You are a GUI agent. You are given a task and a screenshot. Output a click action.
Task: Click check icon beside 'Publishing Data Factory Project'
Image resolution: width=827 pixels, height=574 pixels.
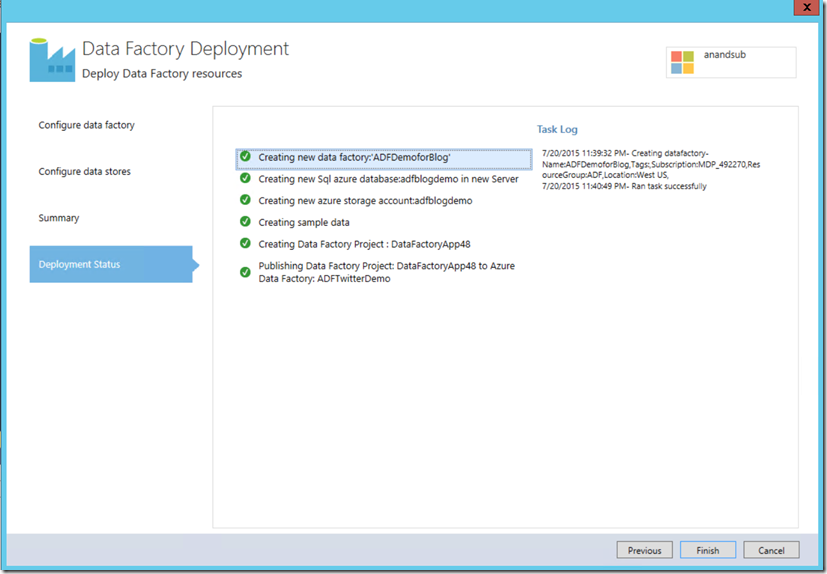click(245, 272)
